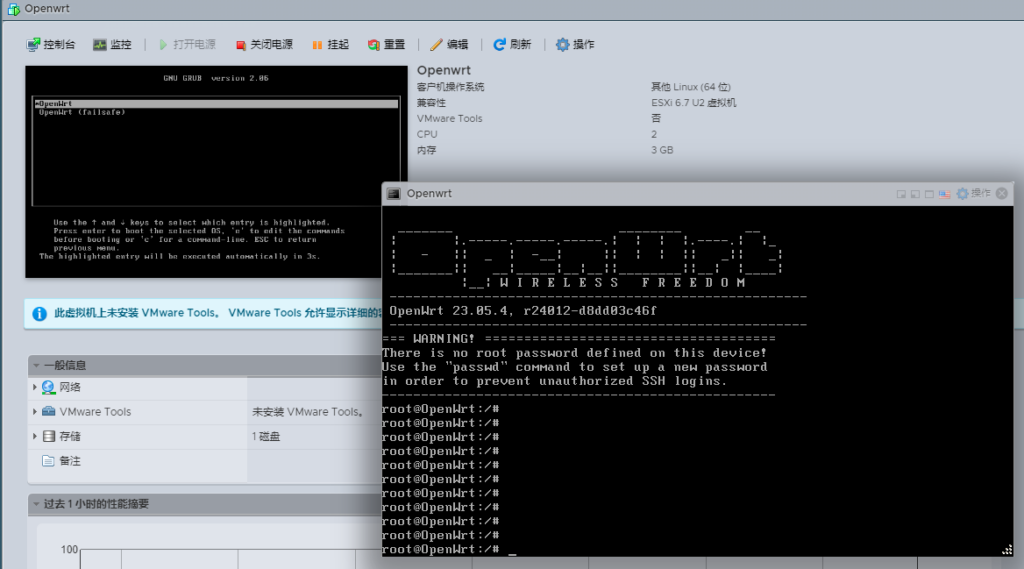Expand the 存储 storage row

click(x=35, y=436)
